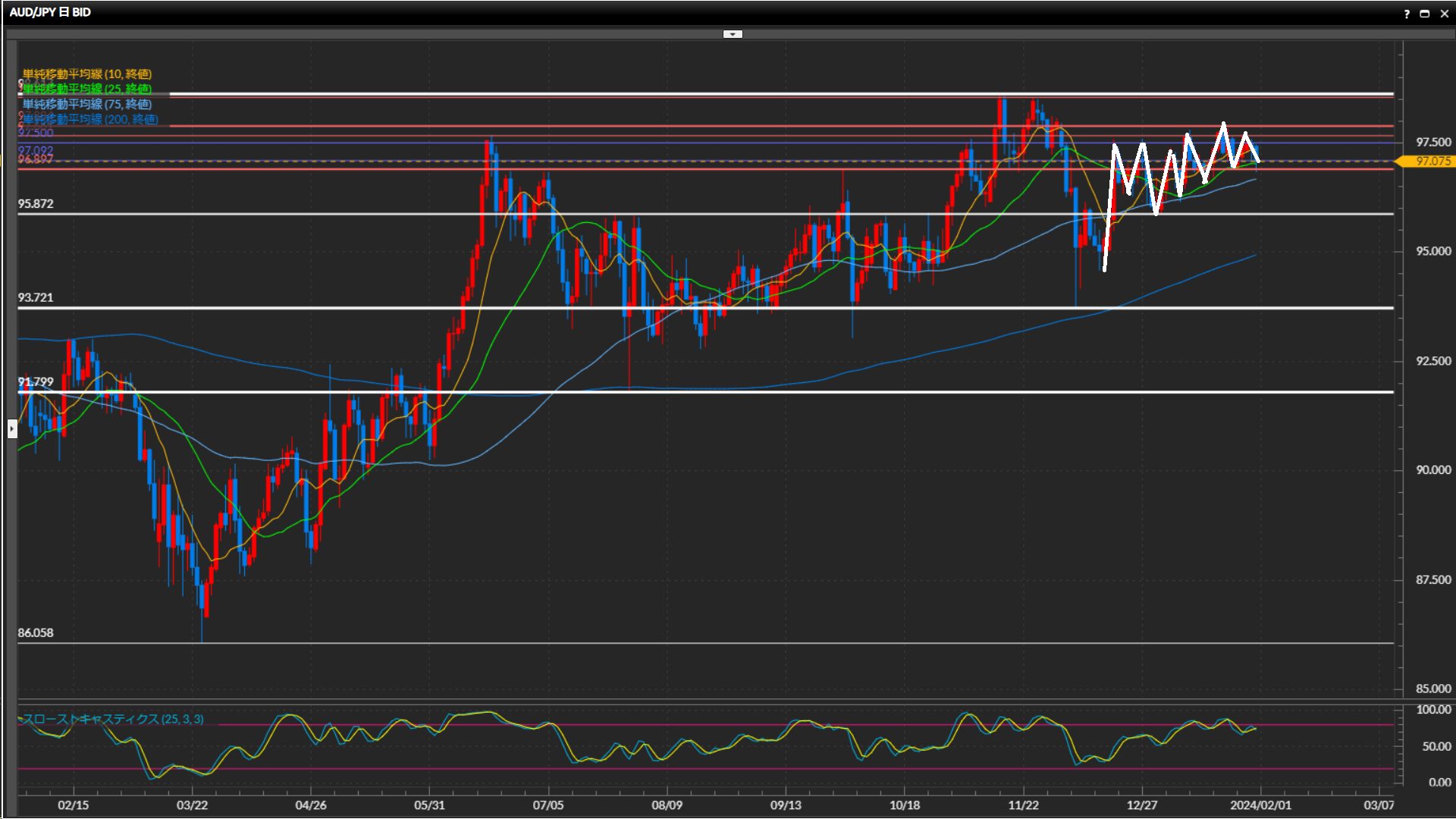Select the 10-period simple moving average label

(x=87, y=74)
